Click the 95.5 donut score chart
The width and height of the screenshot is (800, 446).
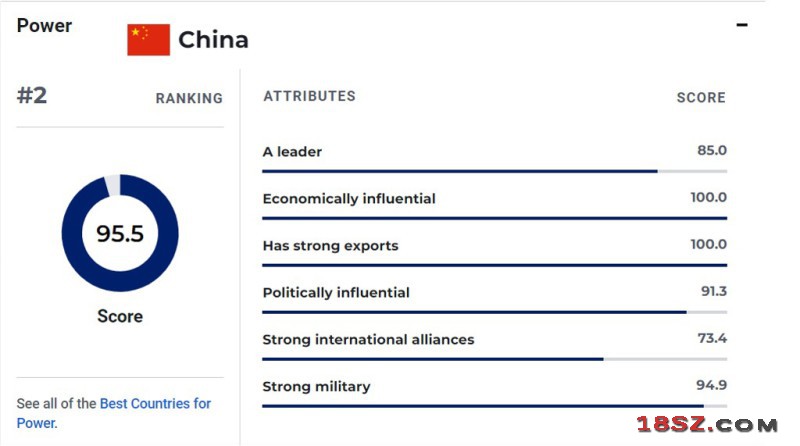pyautogui.click(x=120, y=233)
